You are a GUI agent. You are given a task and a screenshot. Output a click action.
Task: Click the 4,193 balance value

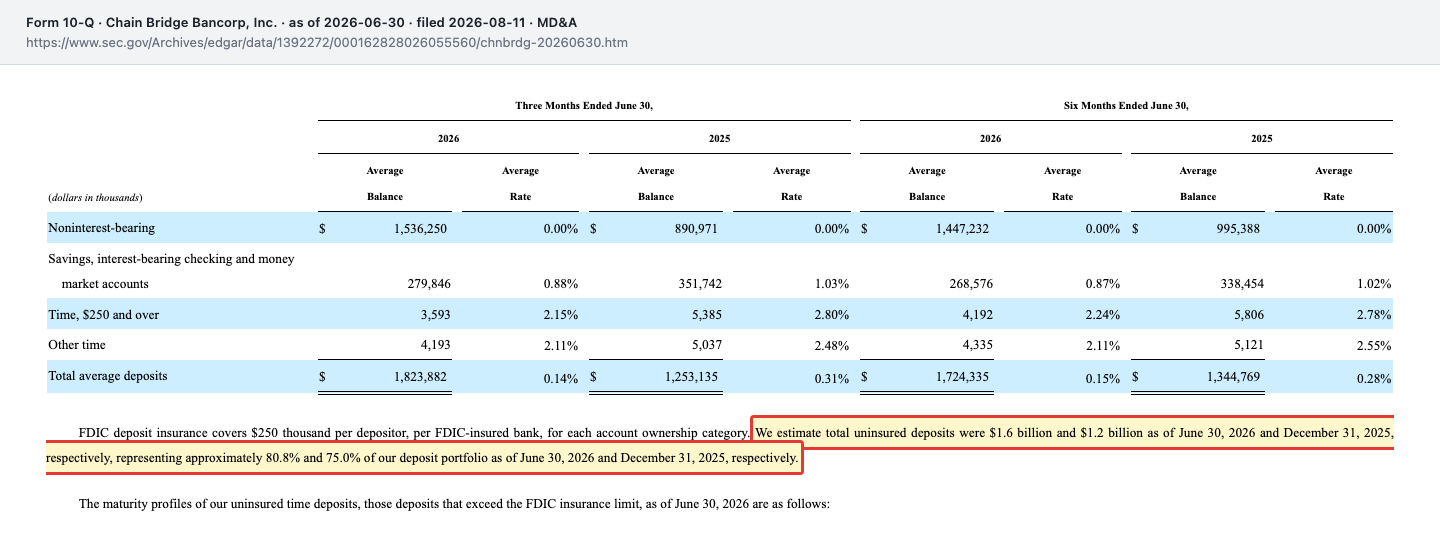coord(435,345)
